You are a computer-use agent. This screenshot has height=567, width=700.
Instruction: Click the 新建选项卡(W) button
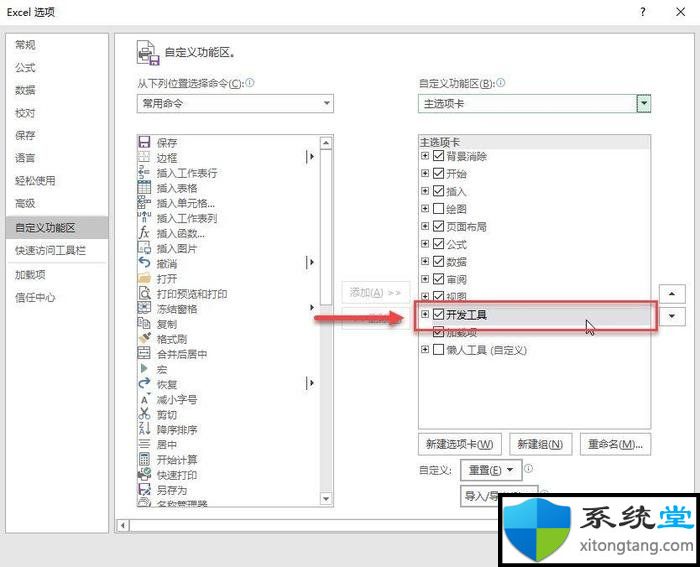pos(460,444)
